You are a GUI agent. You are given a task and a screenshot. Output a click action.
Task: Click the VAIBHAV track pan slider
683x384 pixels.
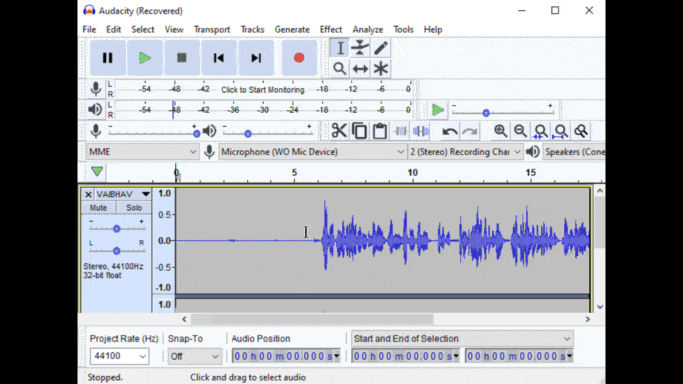coord(116,251)
